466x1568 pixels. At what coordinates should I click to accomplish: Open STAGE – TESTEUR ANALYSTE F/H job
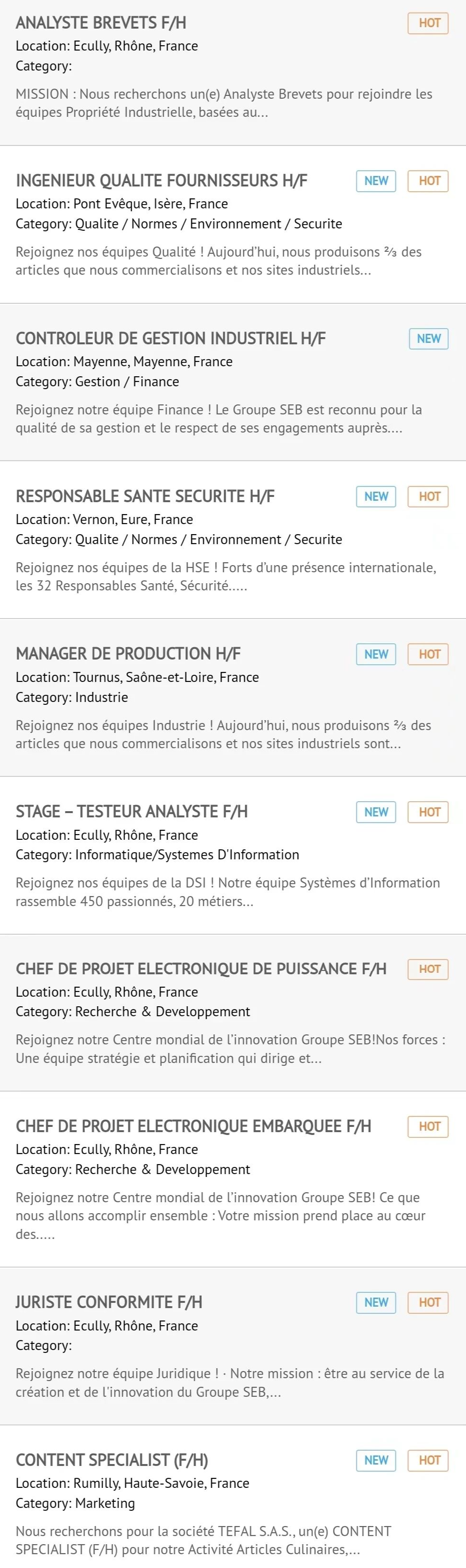click(x=132, y=811)
